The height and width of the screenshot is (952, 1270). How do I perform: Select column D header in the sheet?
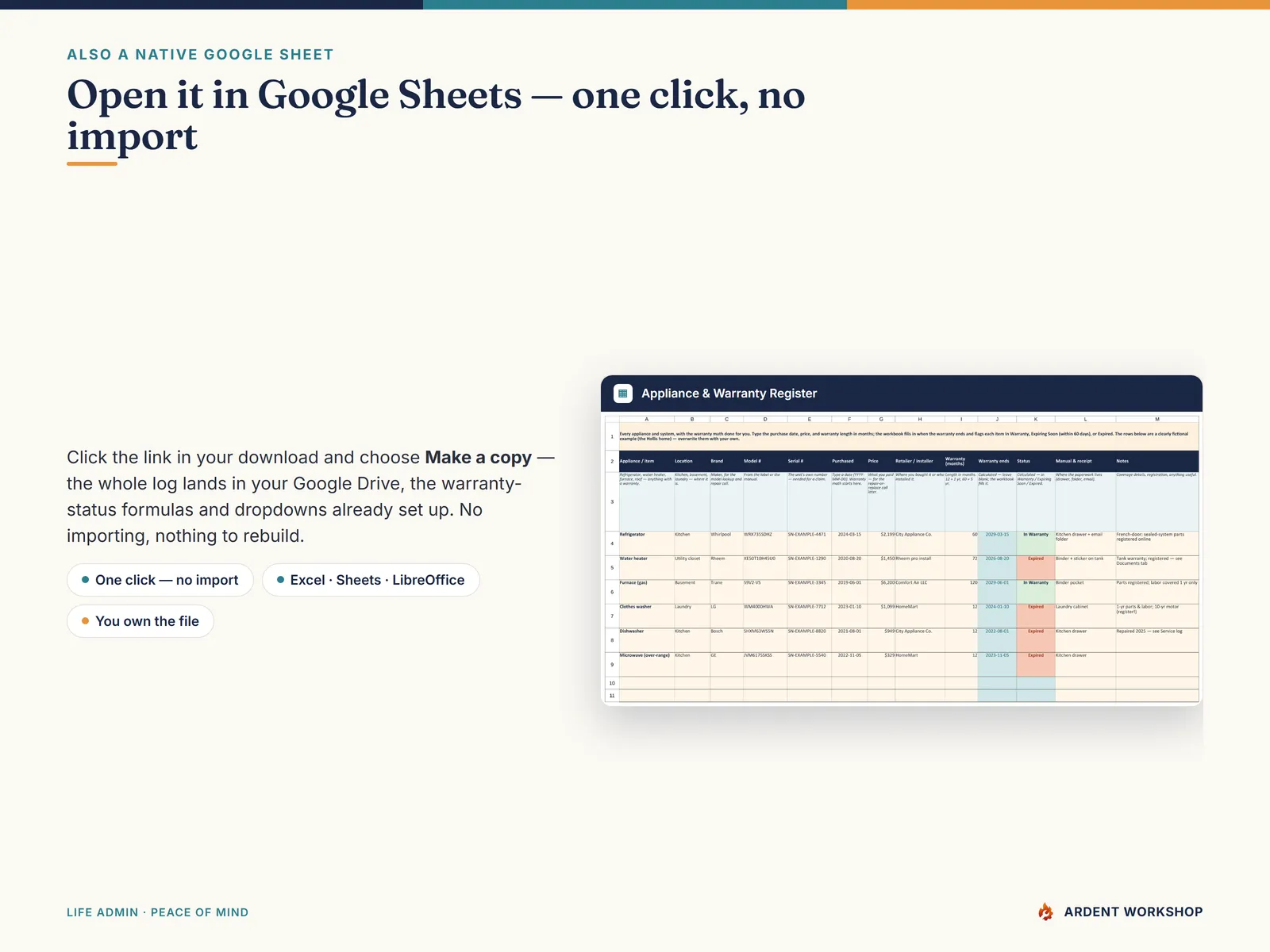pos(765,419)
